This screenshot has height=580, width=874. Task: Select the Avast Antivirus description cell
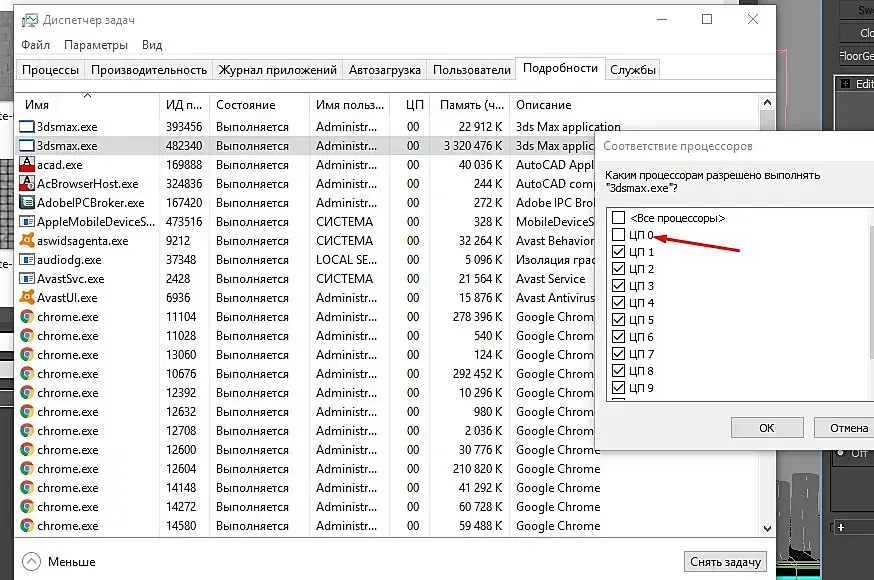tap(555, 298)
